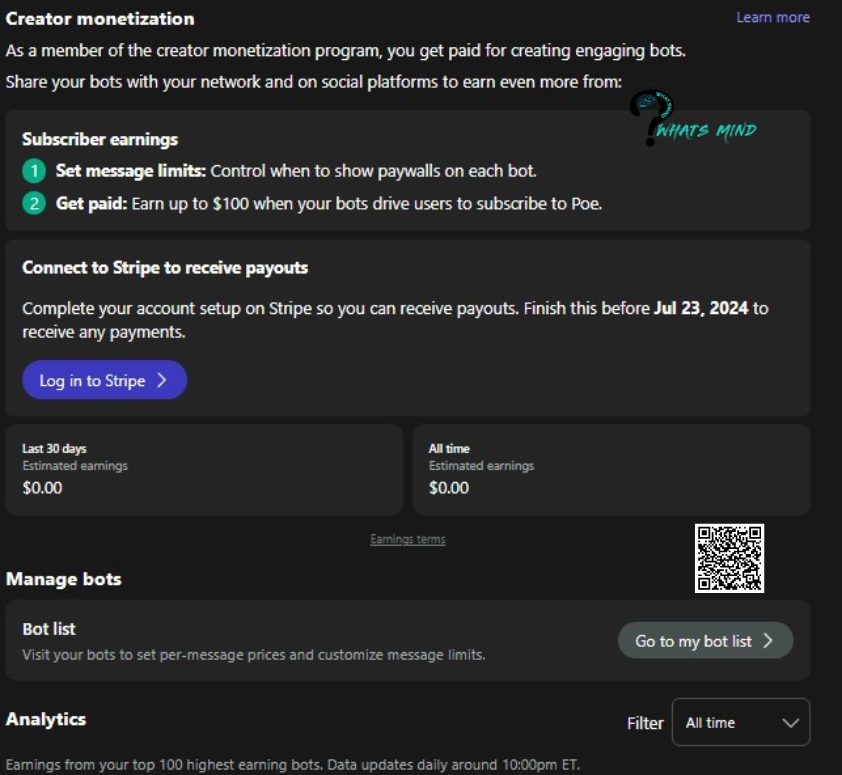Click the All time estimated earnings card
Image resolution: width=842 pixels, height=775 pixels.
pyautogui.click(x=611, y=470)
